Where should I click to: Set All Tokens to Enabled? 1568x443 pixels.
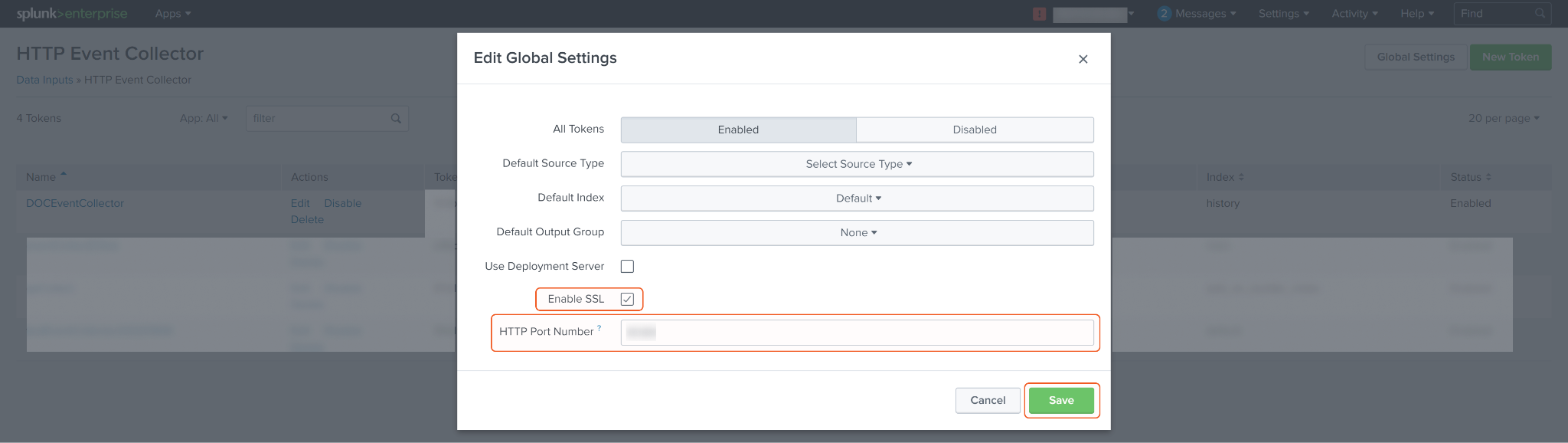click(x=738, y=130)
